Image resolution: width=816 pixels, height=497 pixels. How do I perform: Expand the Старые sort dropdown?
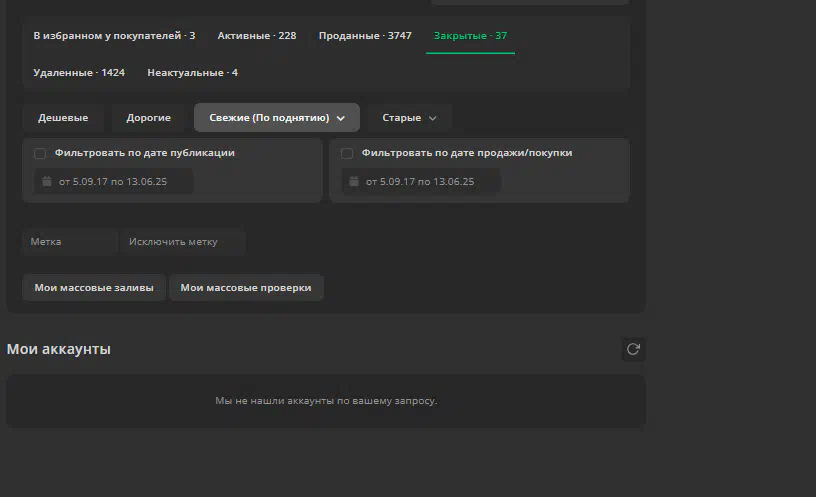[x=409, y=118]
